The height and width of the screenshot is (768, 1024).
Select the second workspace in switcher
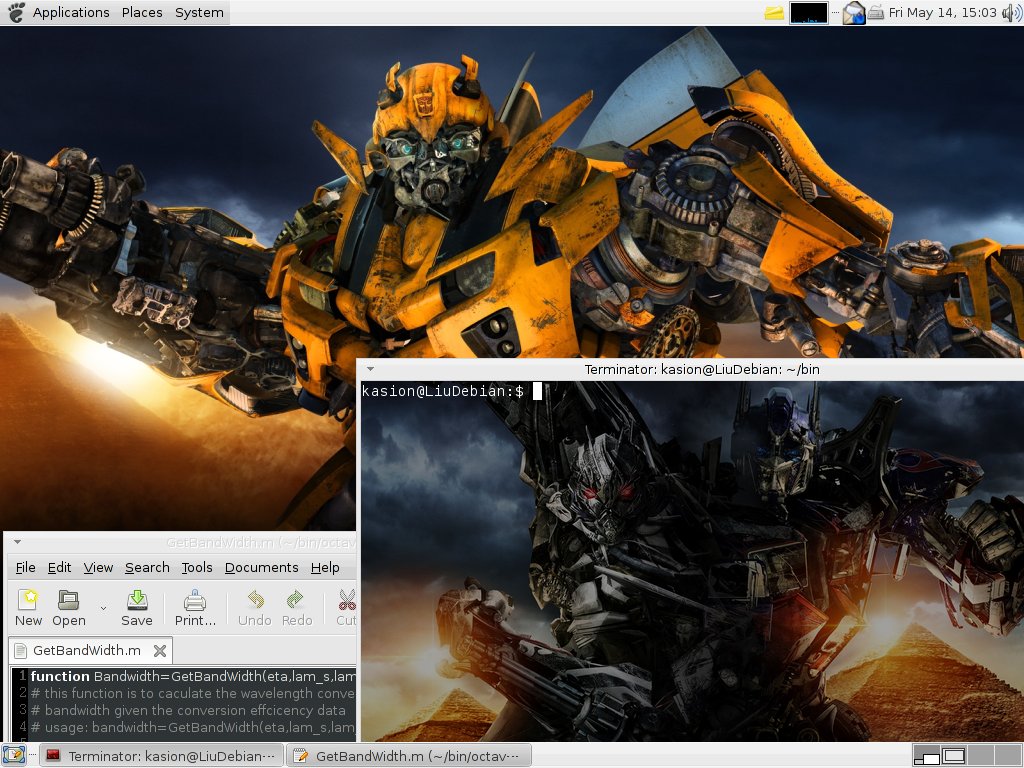953,756
